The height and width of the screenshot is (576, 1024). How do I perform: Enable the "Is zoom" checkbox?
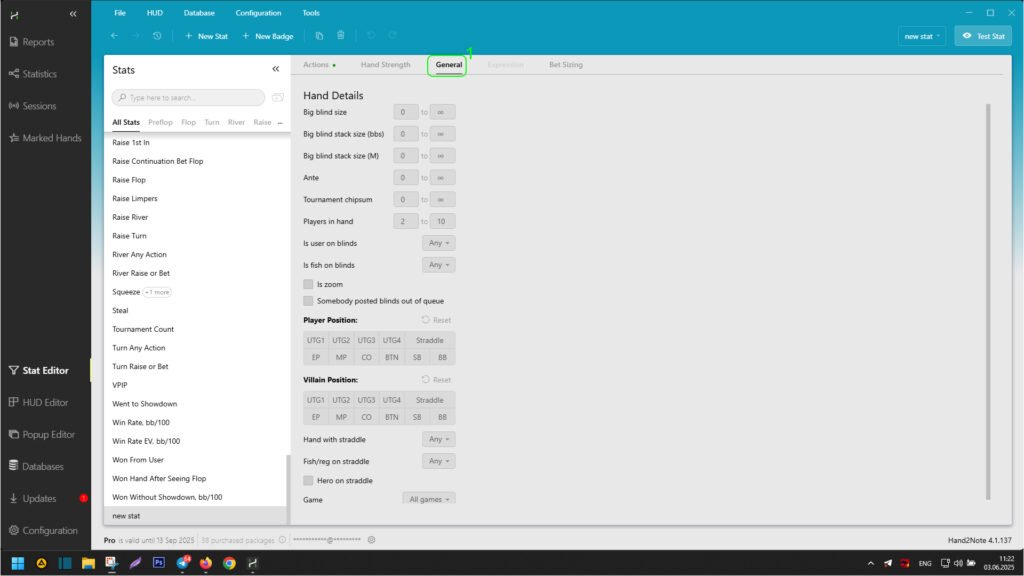[308, 285]
